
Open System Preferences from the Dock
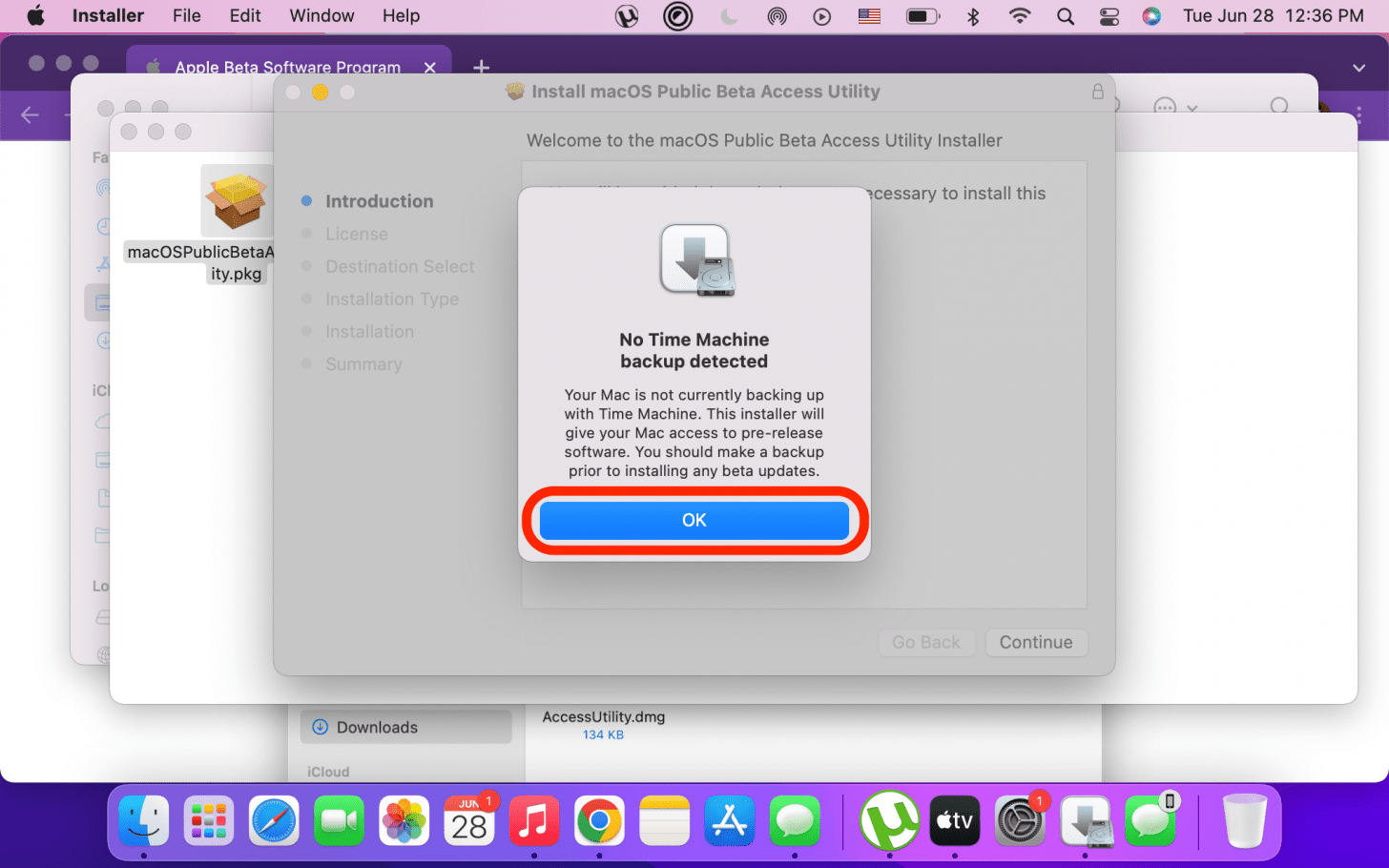(x=1020, y=820)
